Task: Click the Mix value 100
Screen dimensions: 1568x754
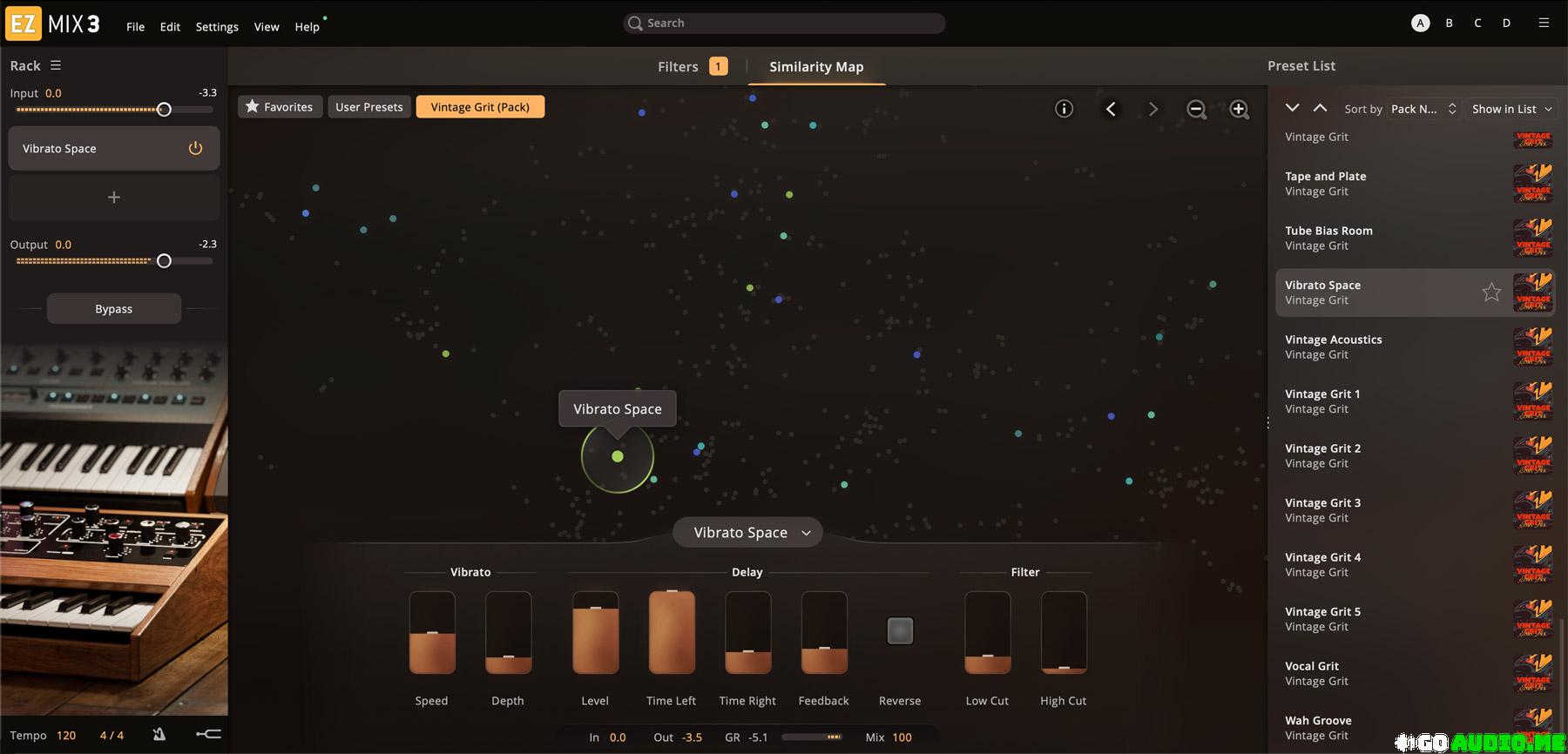Action: 902,737
